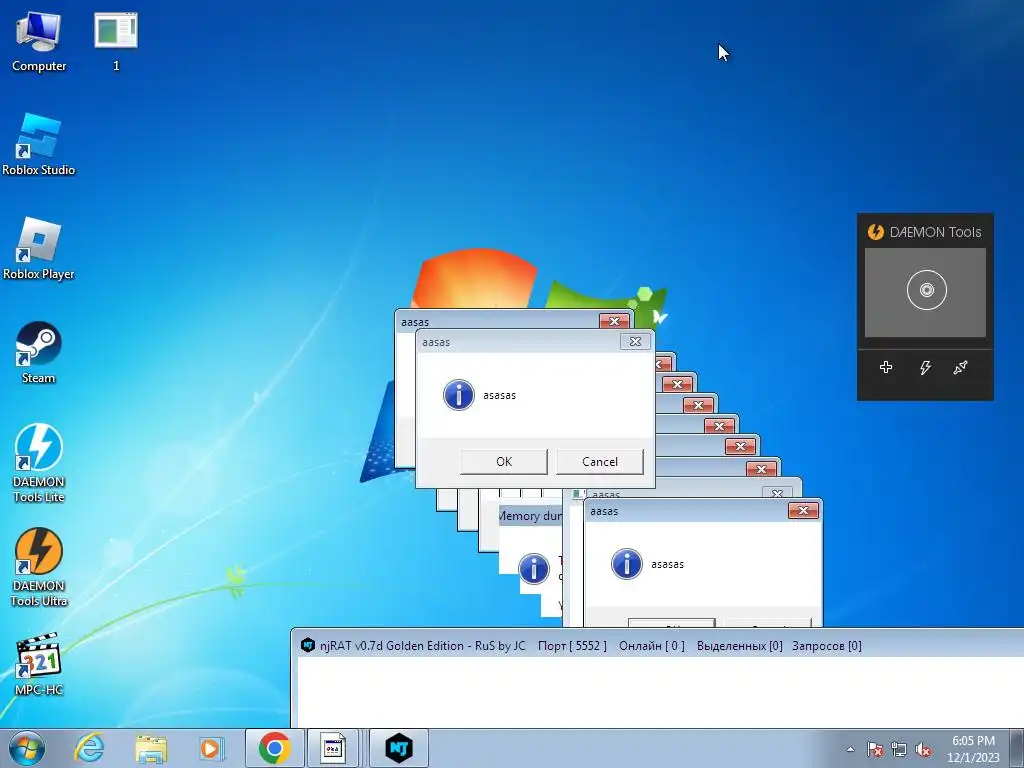Image resolution: width=1024 pixels, height=768 pixels.
Task: Launch the Steam desktop shortcut
Action: [x=39, y=351]
